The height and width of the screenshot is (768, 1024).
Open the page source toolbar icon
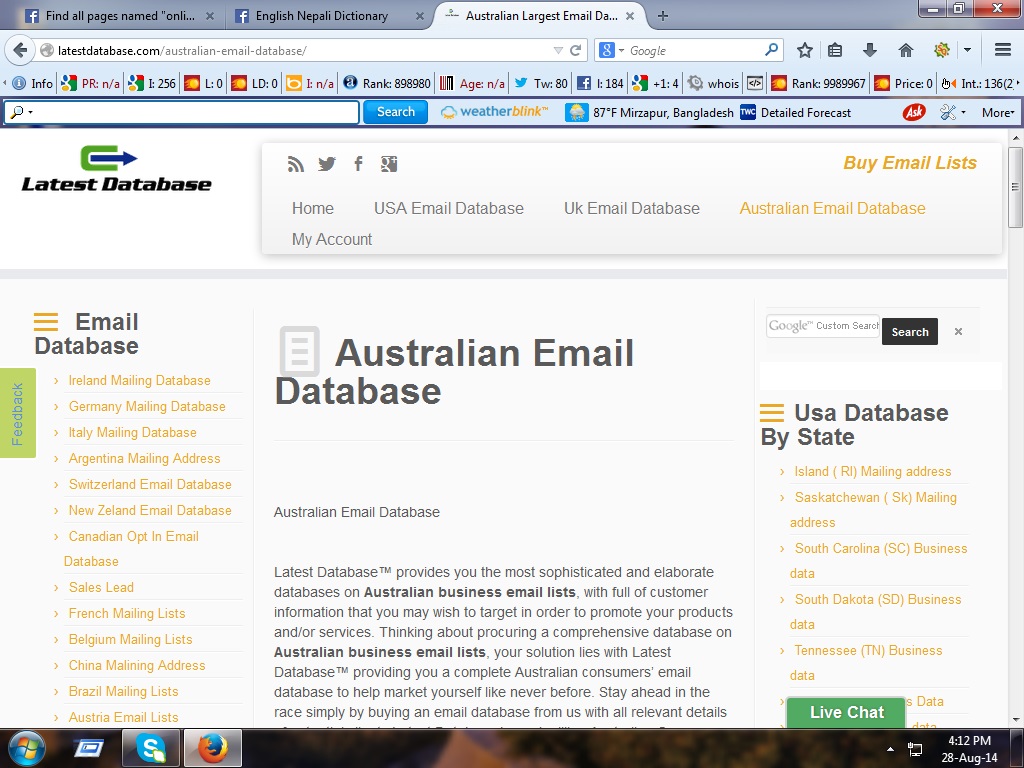tap(755, 83)
